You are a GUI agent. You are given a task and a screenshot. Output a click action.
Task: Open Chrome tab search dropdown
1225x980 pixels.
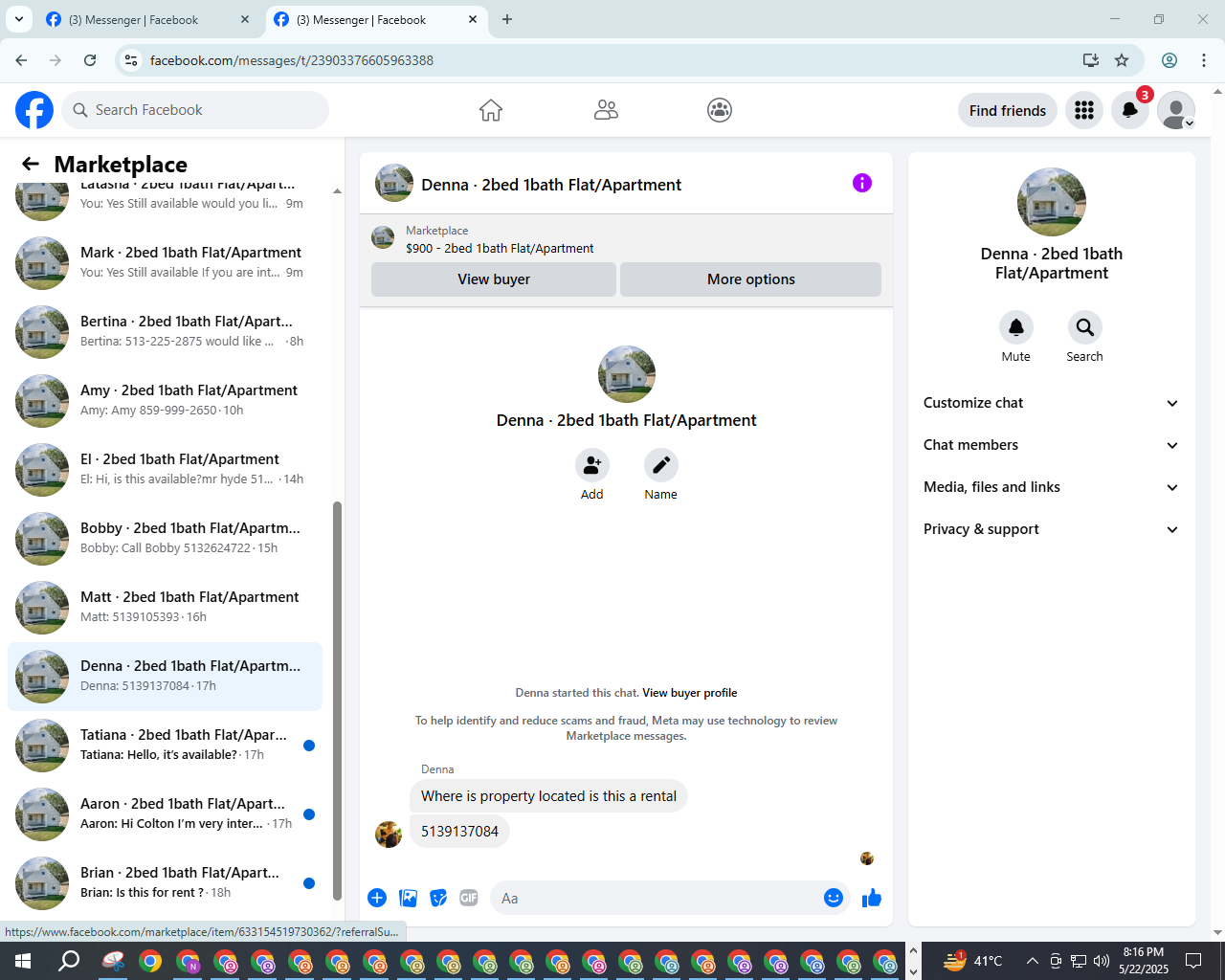[18, 19]
